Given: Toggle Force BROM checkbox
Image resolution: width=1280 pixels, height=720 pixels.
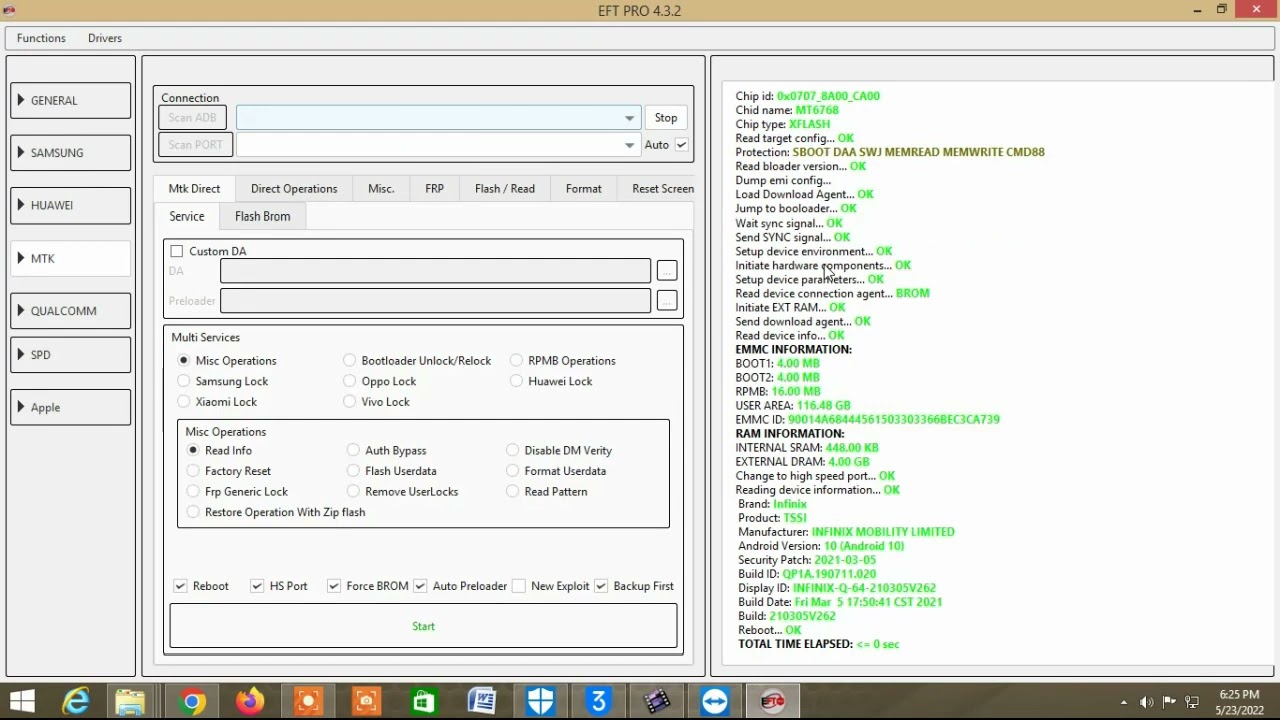Looking at the screenshot, I should 334,586.
